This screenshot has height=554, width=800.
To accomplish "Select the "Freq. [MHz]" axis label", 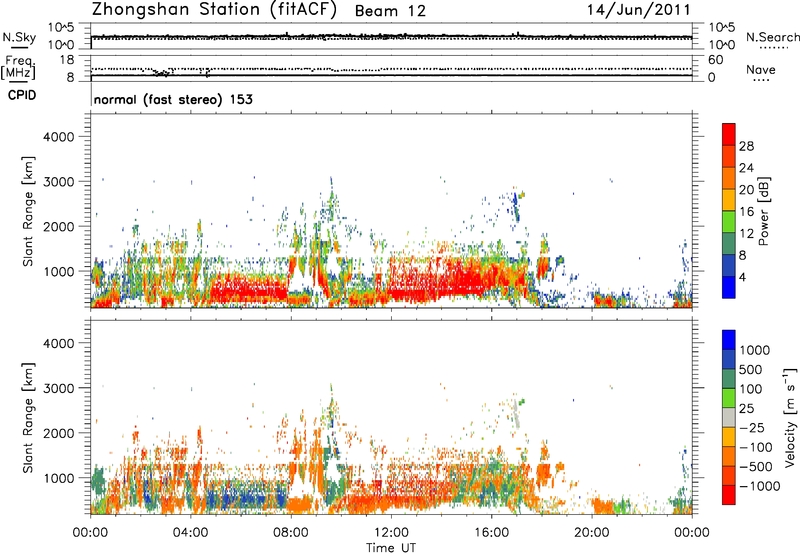I will pos(18,68).
